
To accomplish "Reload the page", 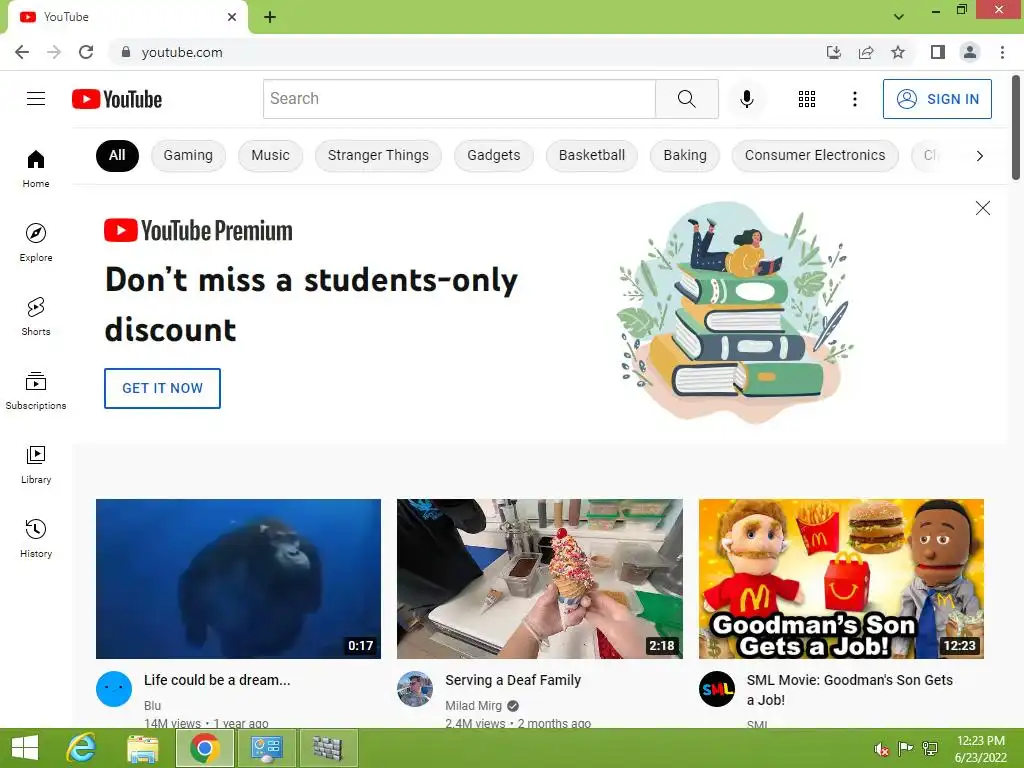I will point(86,52).
